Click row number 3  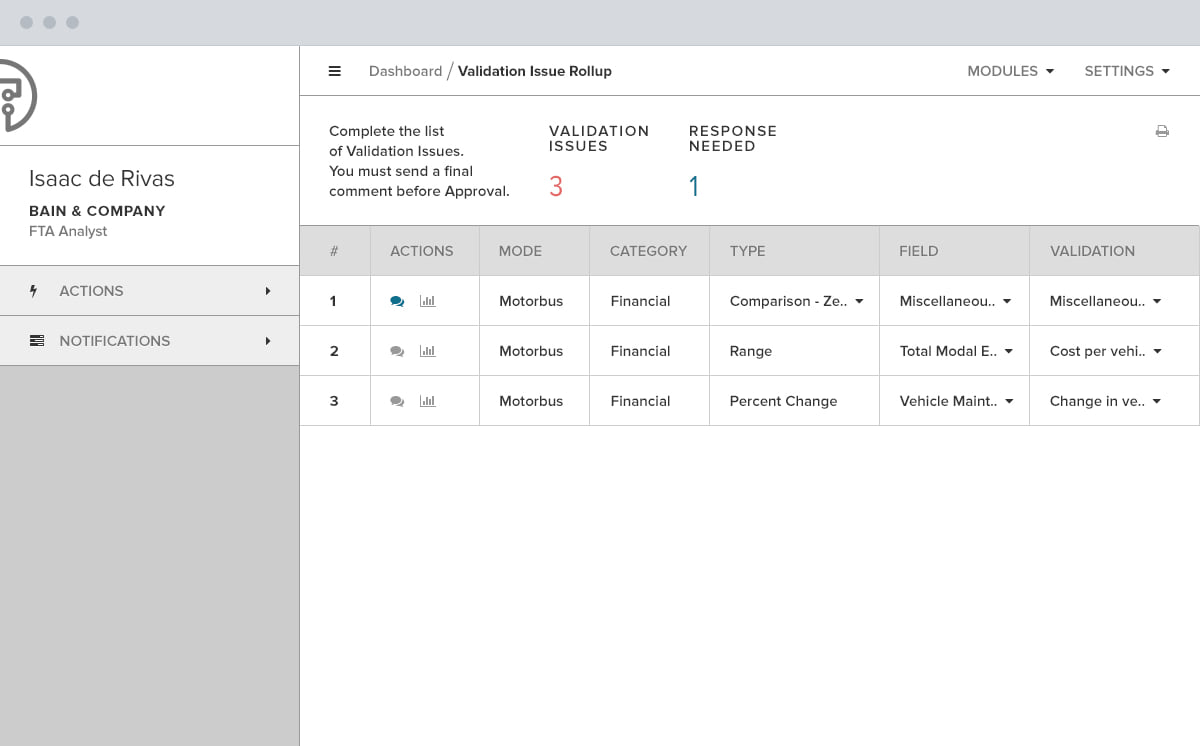pos(334,401)
